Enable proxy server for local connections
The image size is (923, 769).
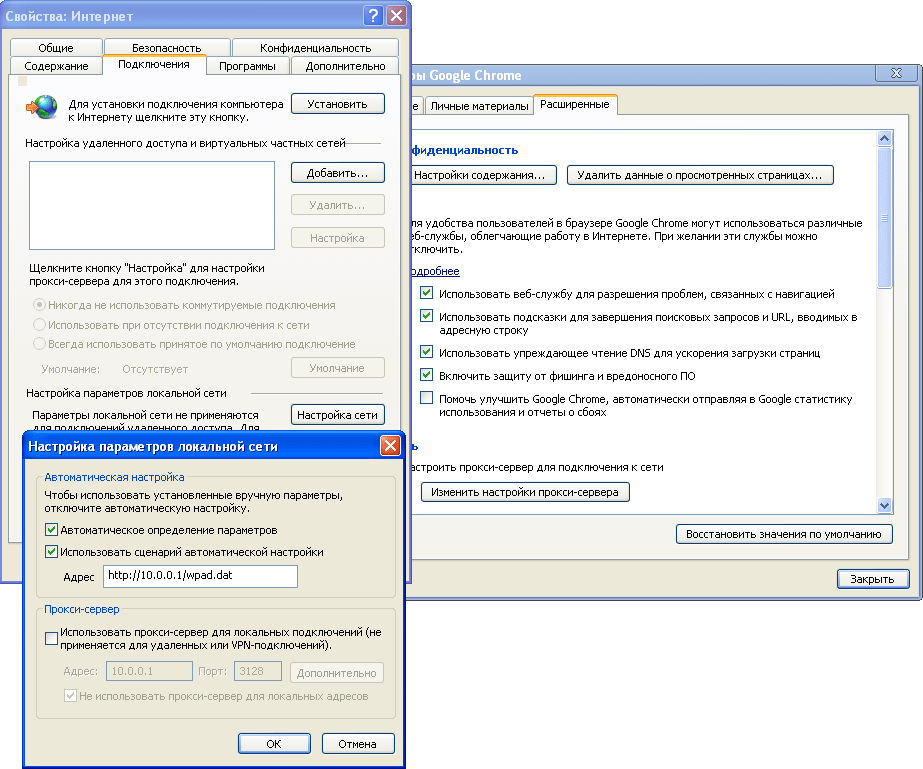click(x=52, y=638)
